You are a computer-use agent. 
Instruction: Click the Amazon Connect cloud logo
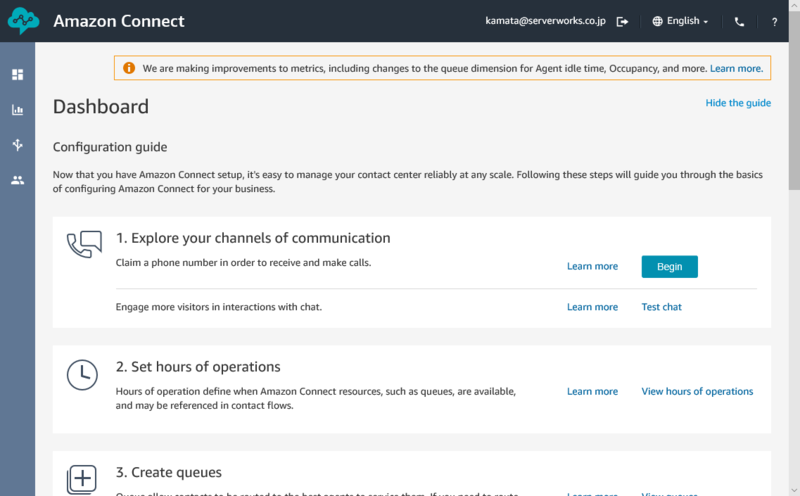[x=23, y=21]
